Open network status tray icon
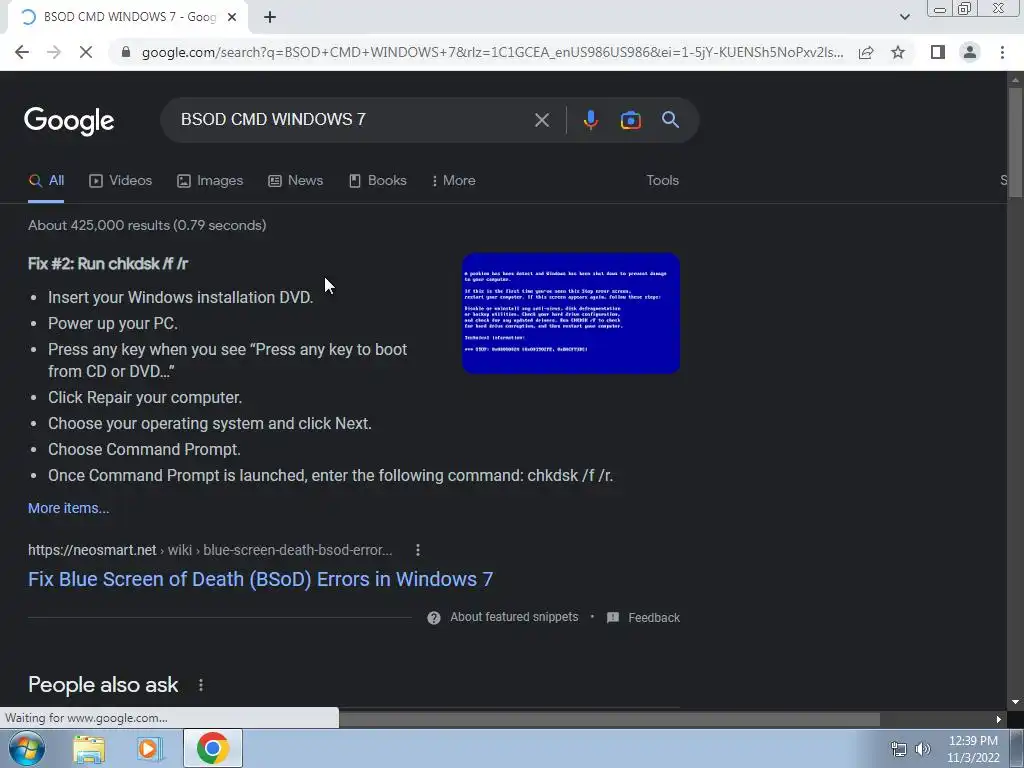 [x=899, y=749]
